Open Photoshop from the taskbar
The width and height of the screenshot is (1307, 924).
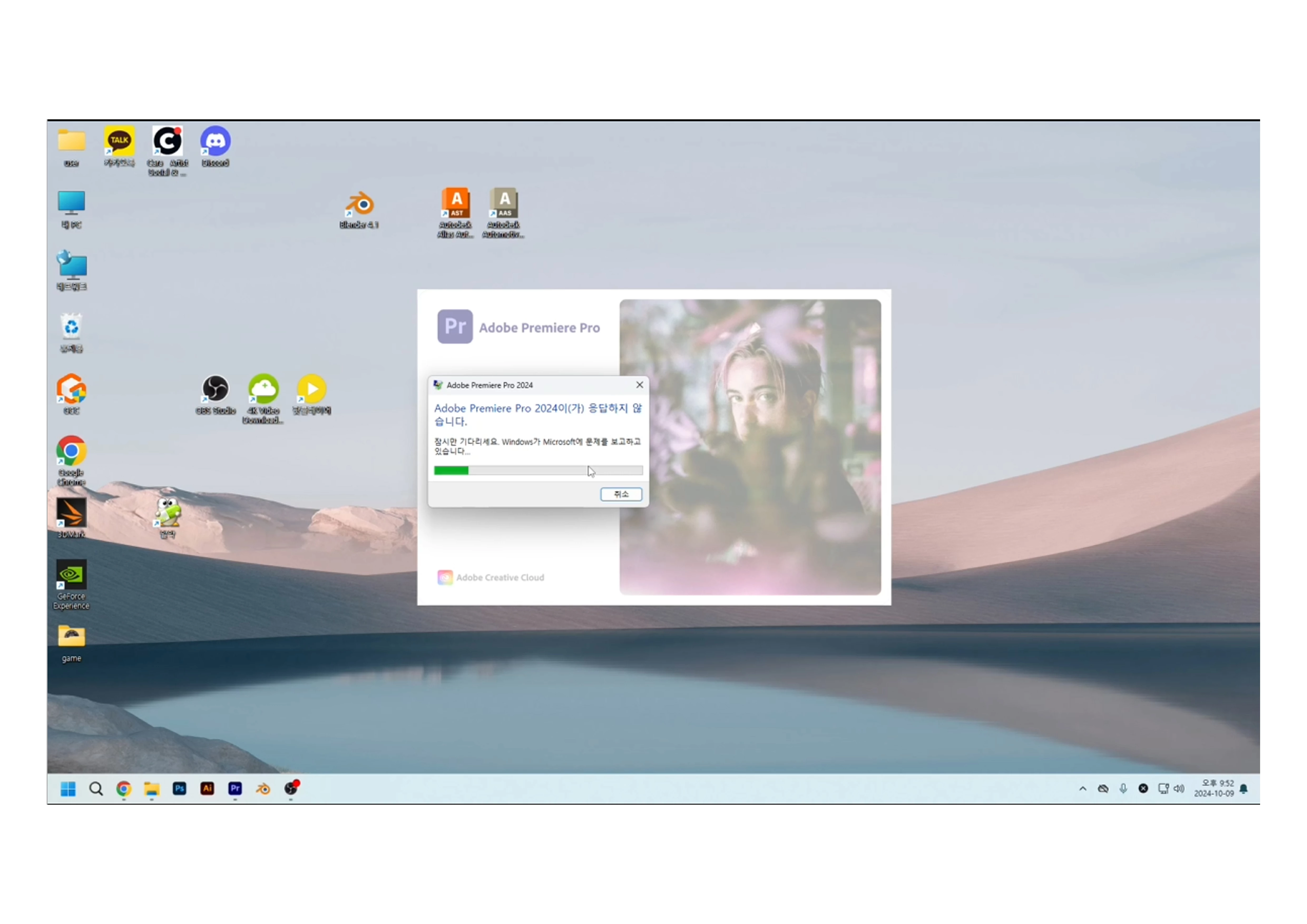(179, 789)
